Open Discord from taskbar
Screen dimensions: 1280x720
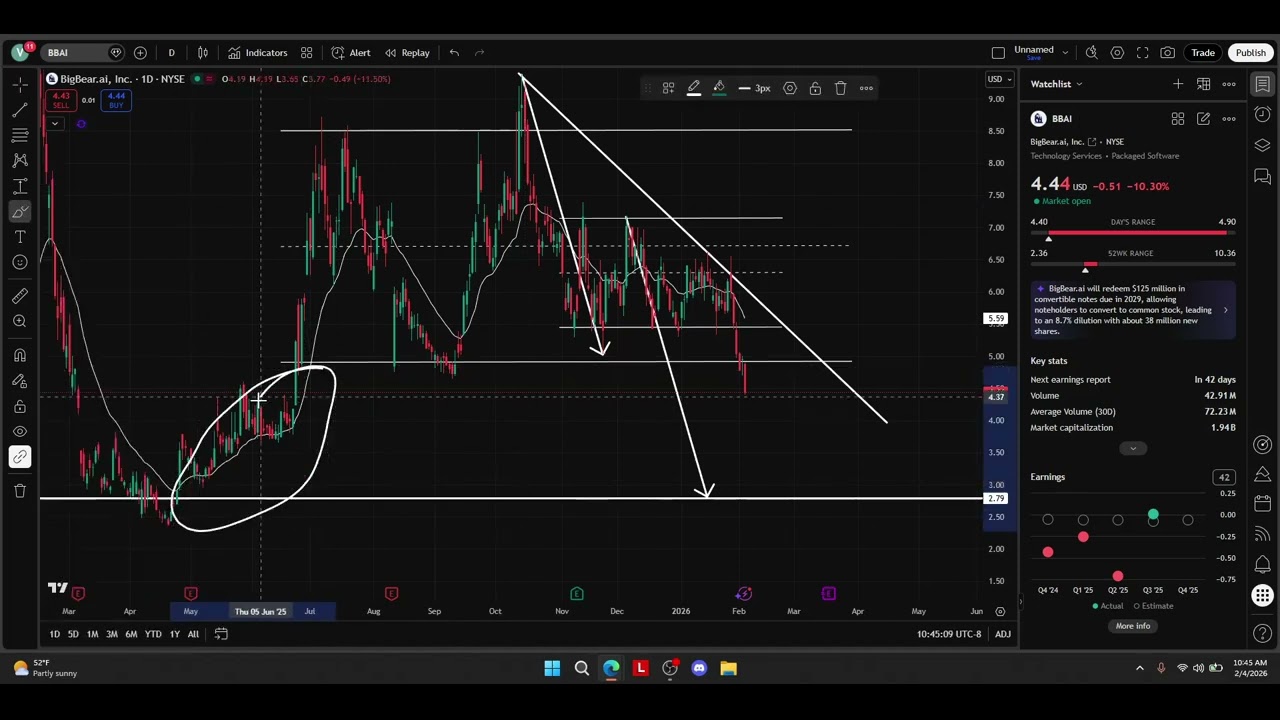coord(699,668)
